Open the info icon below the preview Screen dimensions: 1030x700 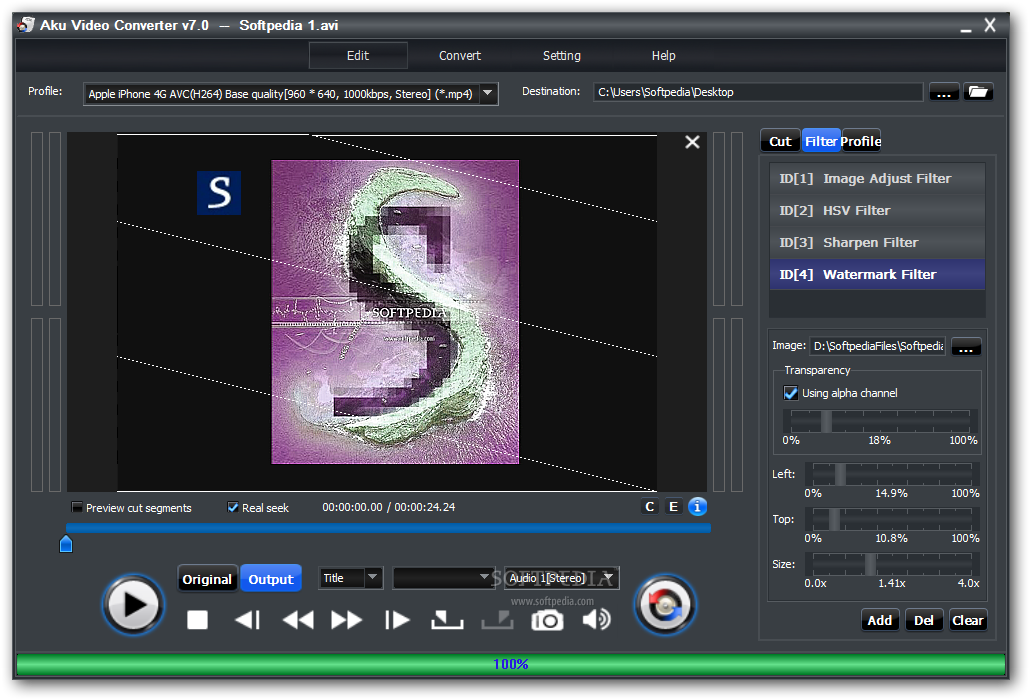[x=697, y=506]
